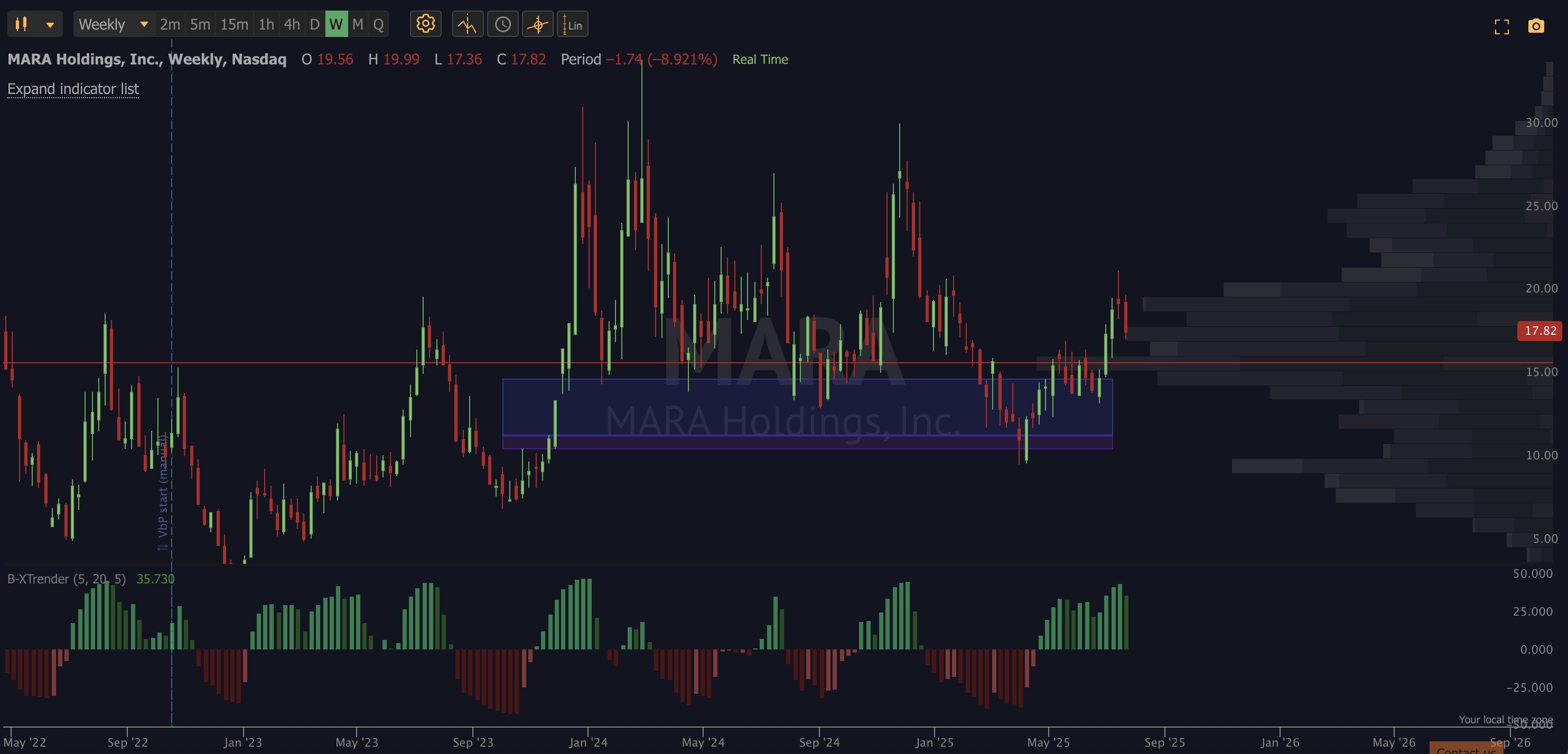Viewport: 1568px width, 754px height.
Task: Select the 4h timeframe tab
Action: coord(292,24)
